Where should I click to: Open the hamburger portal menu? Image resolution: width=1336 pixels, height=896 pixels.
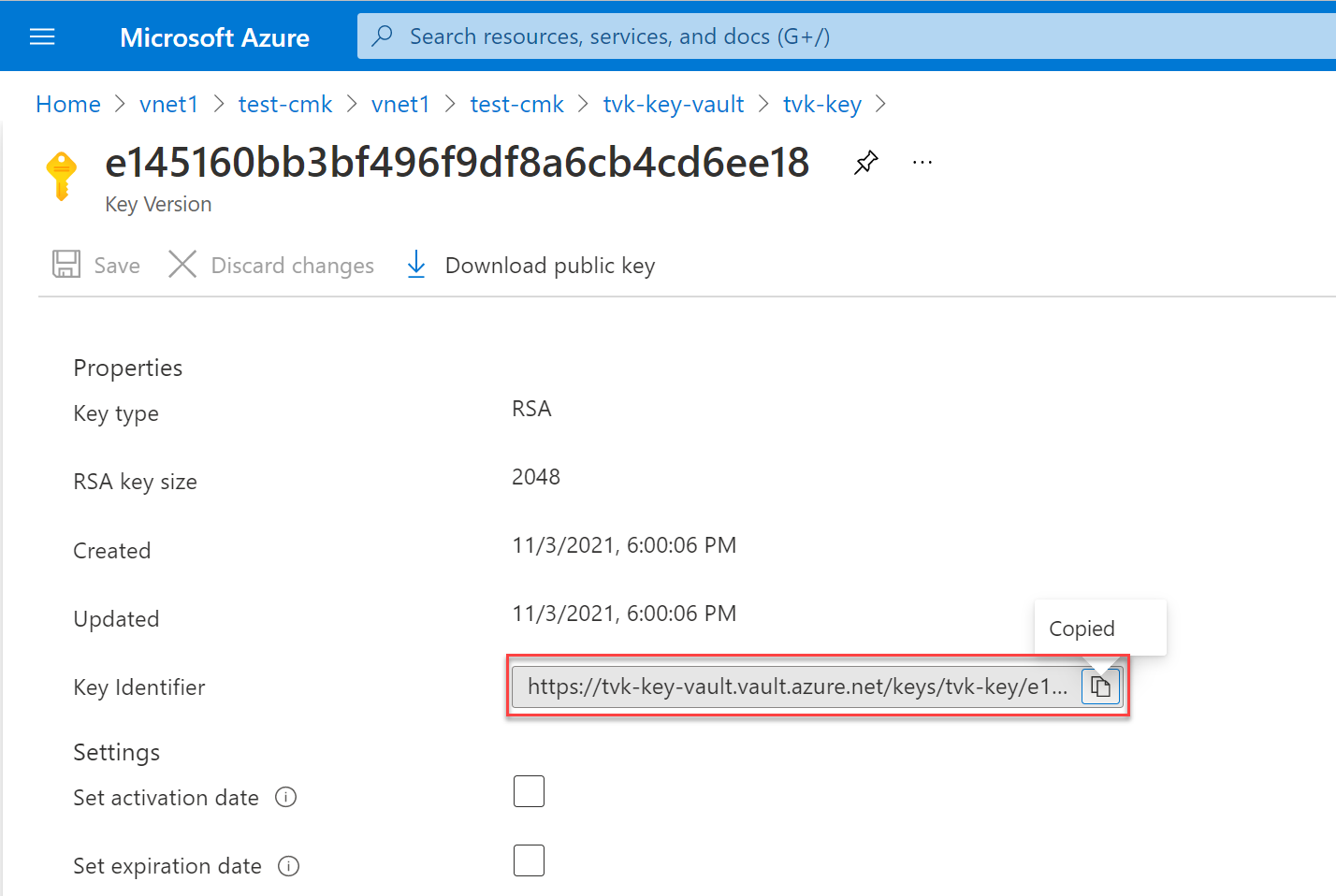click(43, 36)
